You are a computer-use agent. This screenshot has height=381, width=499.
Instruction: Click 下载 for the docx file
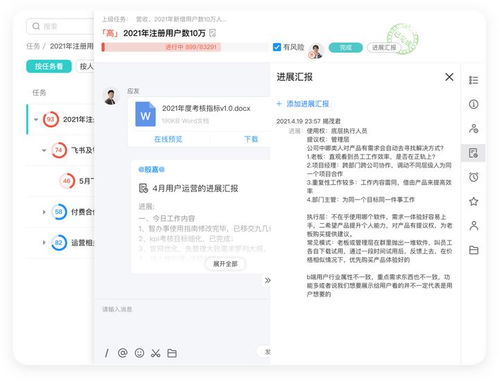[x=251, y=139]
